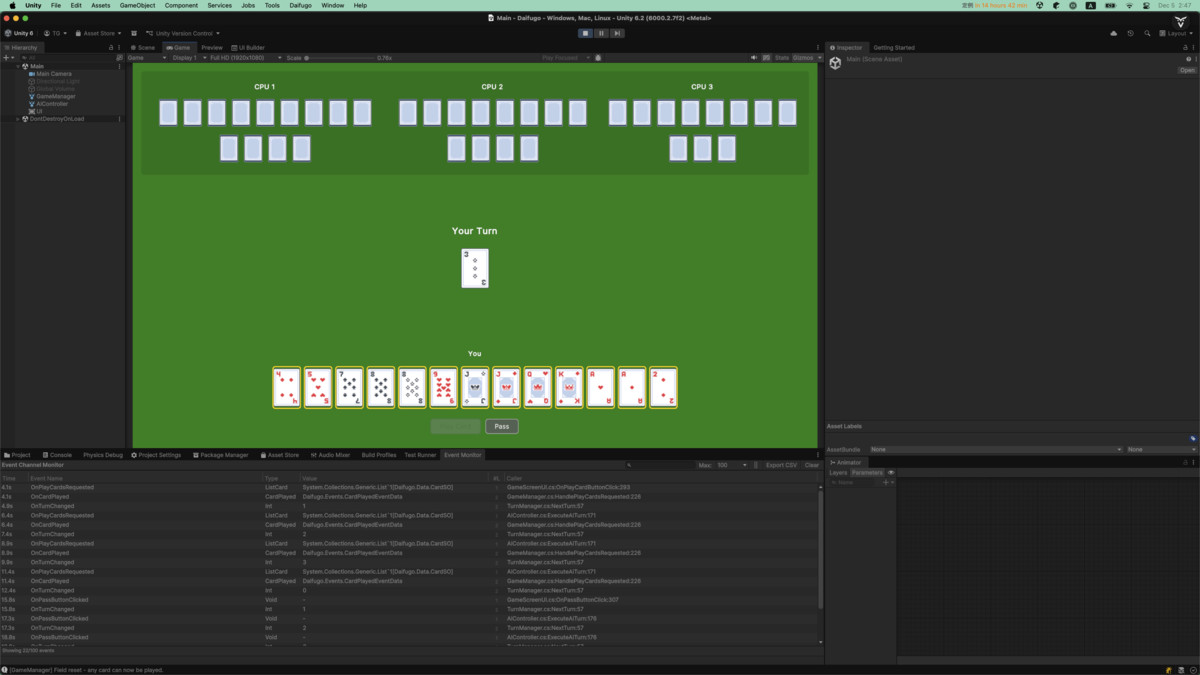
Task: Click the Pause button in the toolbar
Action: (601, 33)
